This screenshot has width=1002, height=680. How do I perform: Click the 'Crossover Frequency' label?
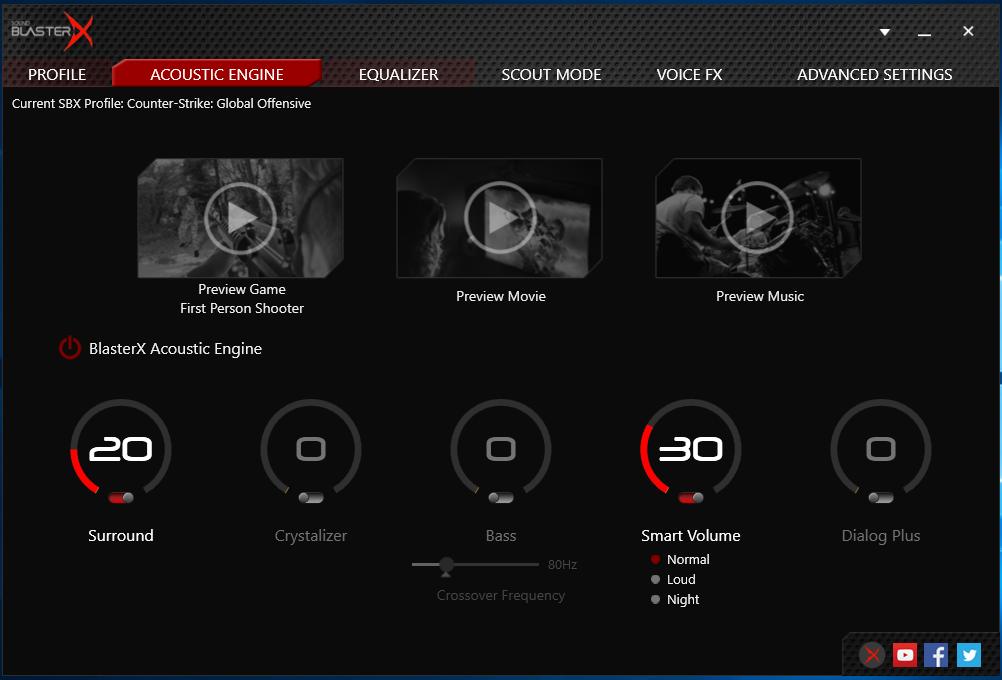click(501, 595)
